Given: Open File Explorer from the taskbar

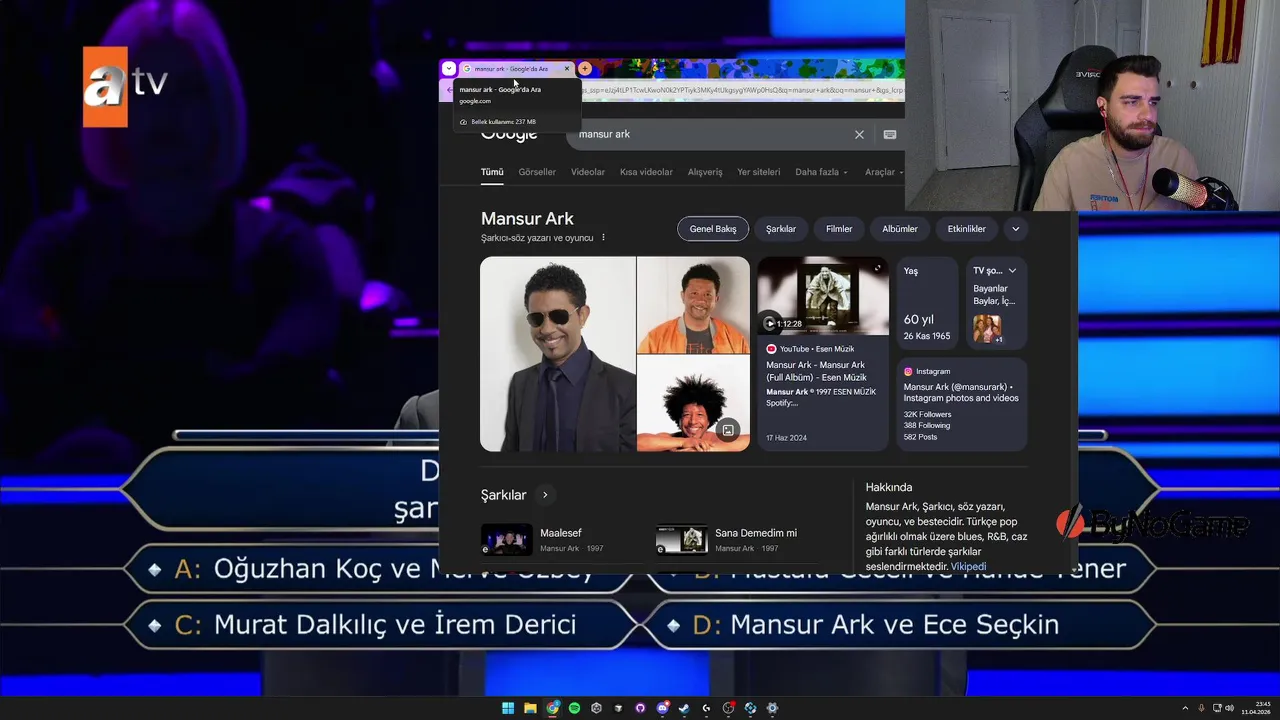Looking at the screenshot, I should point(530,708).
